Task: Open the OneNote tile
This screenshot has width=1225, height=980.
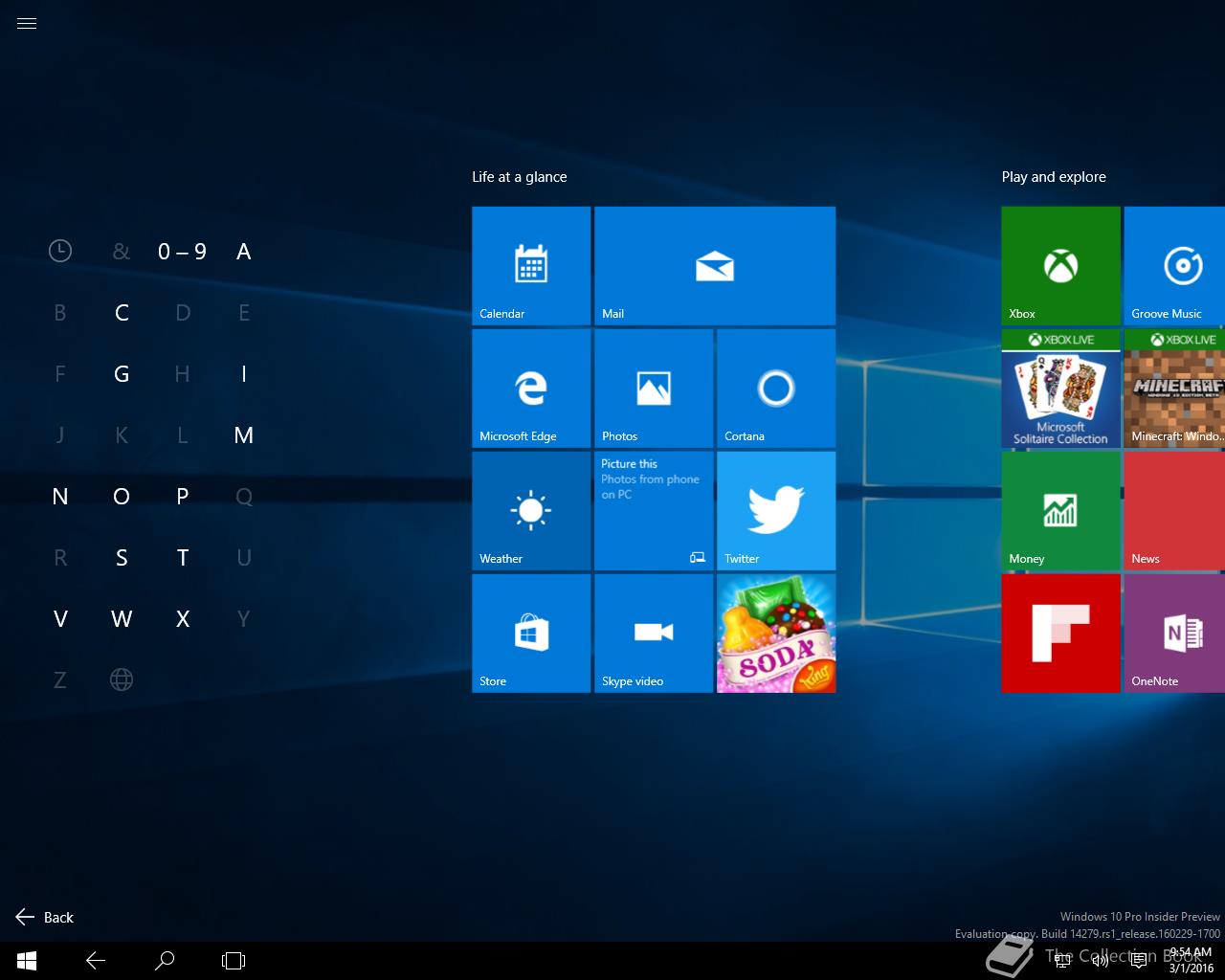Action: pos(1174,634)
